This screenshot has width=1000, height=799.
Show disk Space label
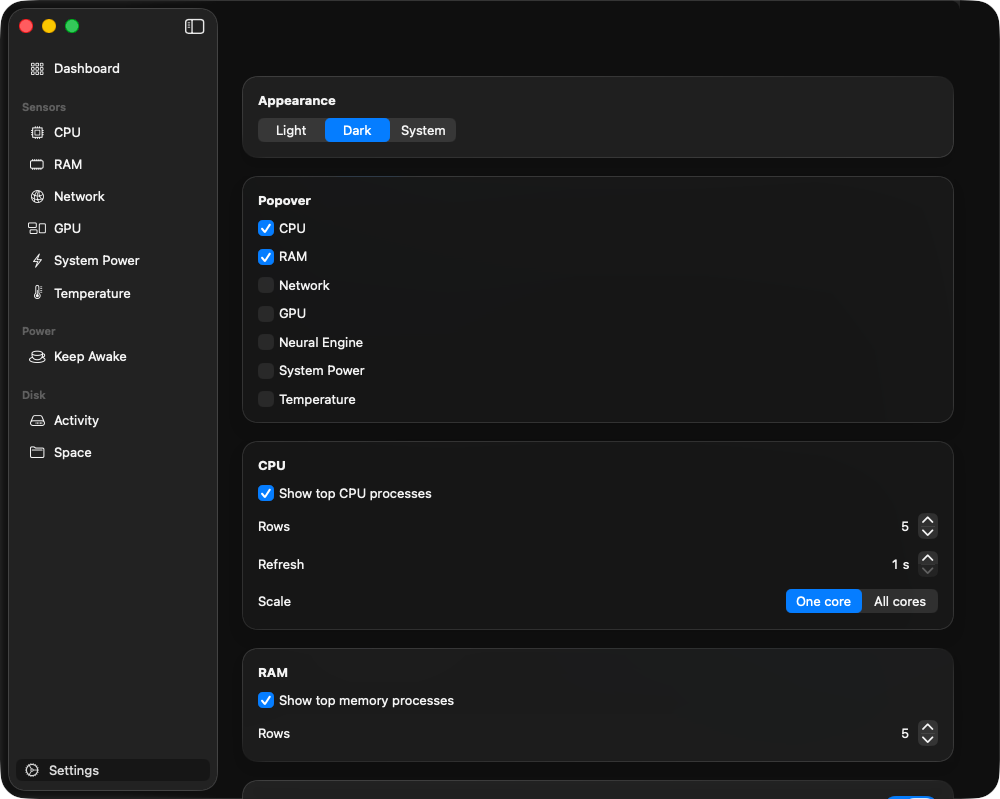click(x=73, y=452)
